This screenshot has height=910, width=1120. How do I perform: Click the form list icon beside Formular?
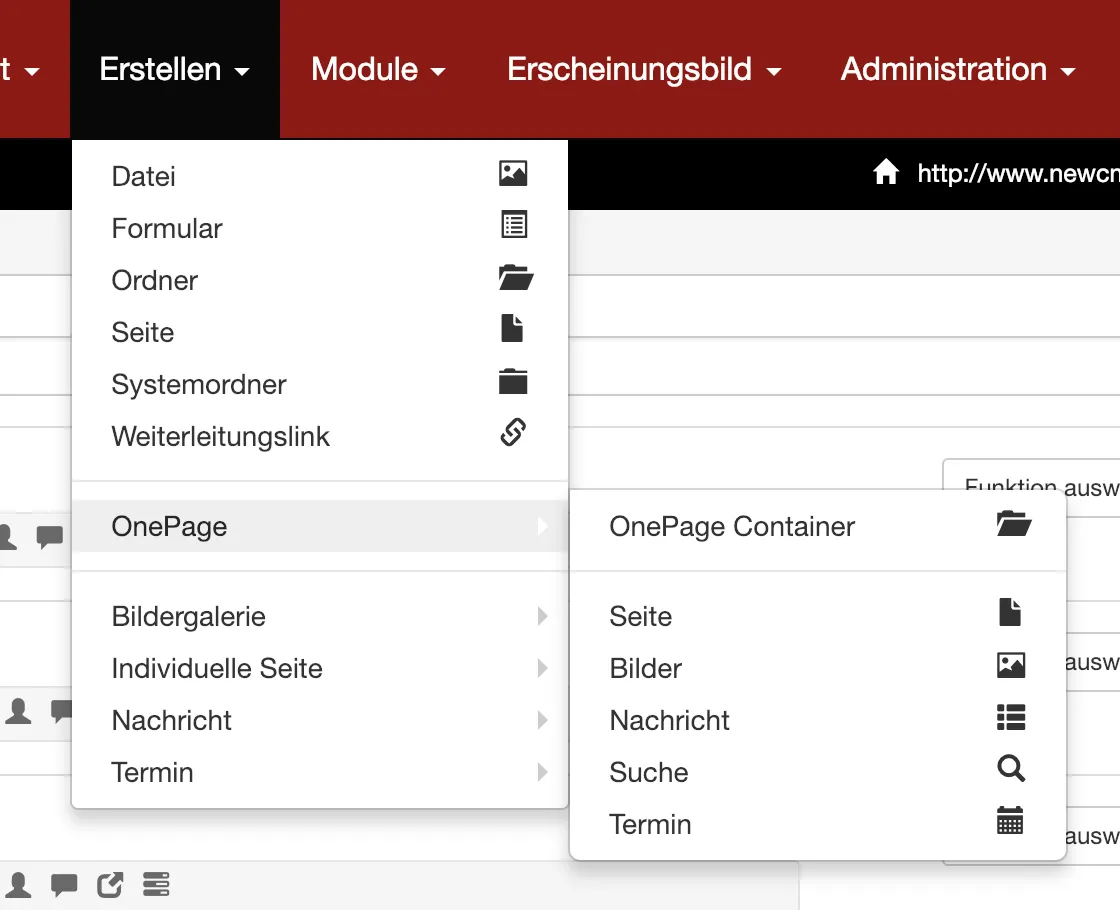click(513, 225)
